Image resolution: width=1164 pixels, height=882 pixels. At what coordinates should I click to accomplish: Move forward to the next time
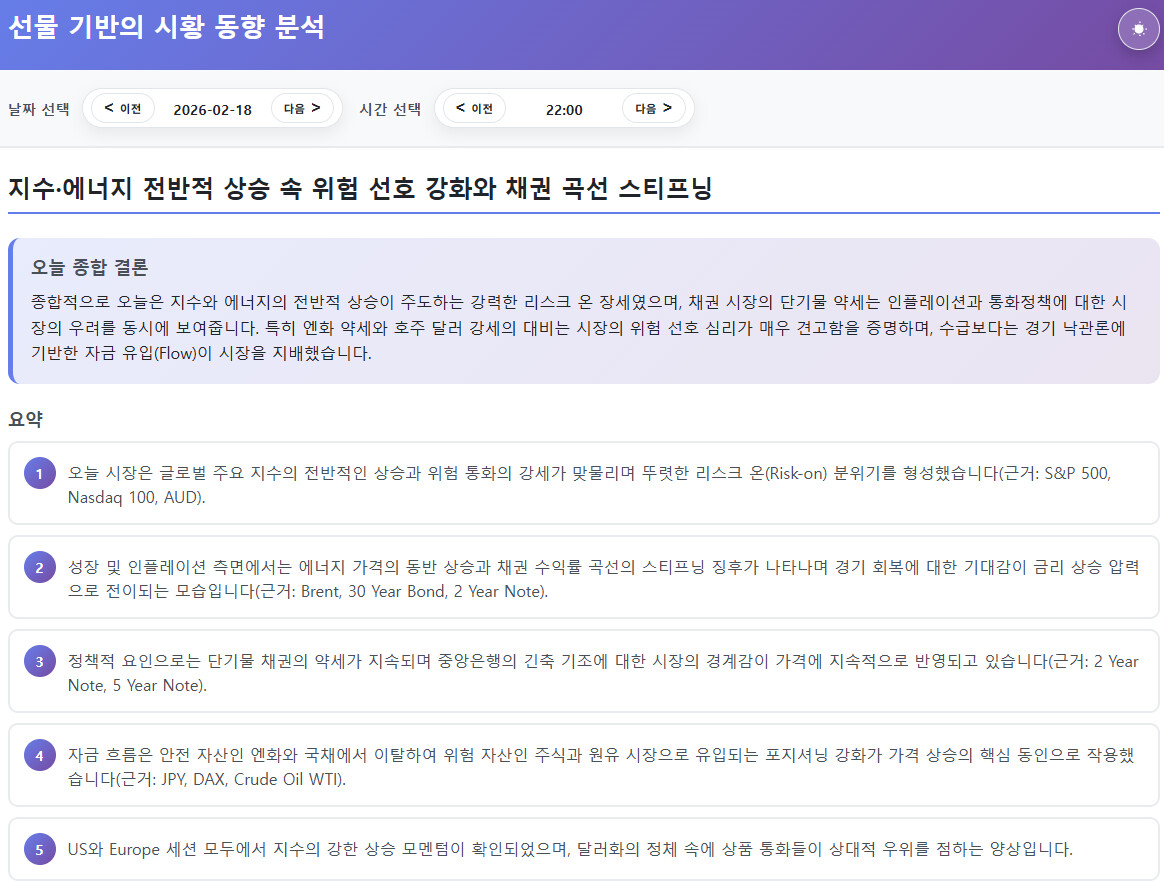coord(653,108)
